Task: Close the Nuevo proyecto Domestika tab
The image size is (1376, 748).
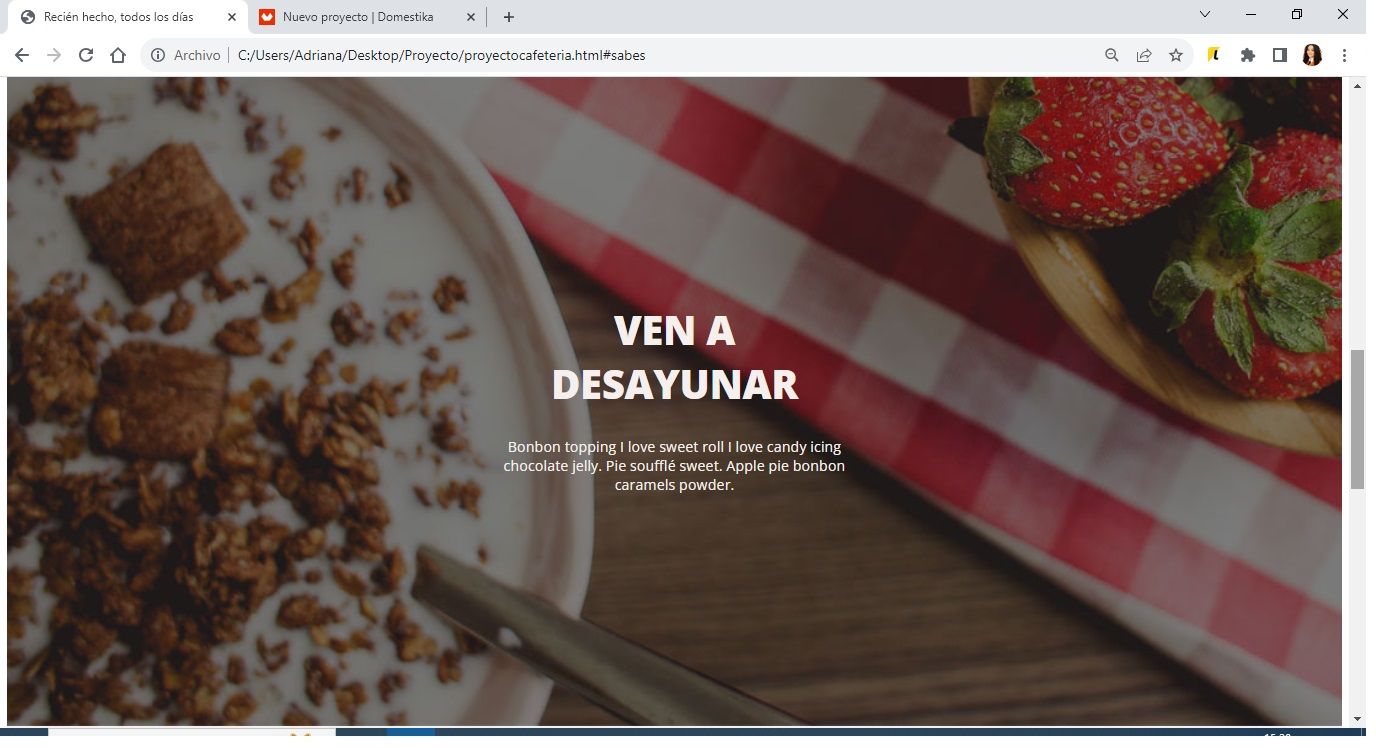Action: coord(471,17)
